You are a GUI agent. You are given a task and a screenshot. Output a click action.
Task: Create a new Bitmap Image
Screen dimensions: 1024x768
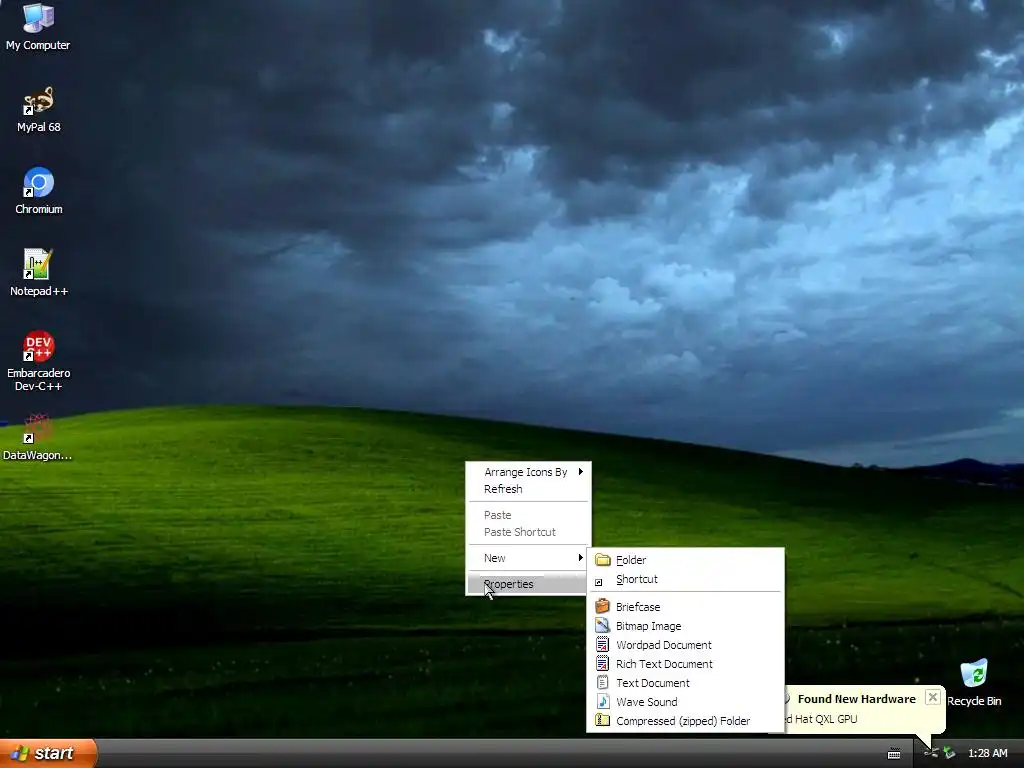[x=685, y=626]
